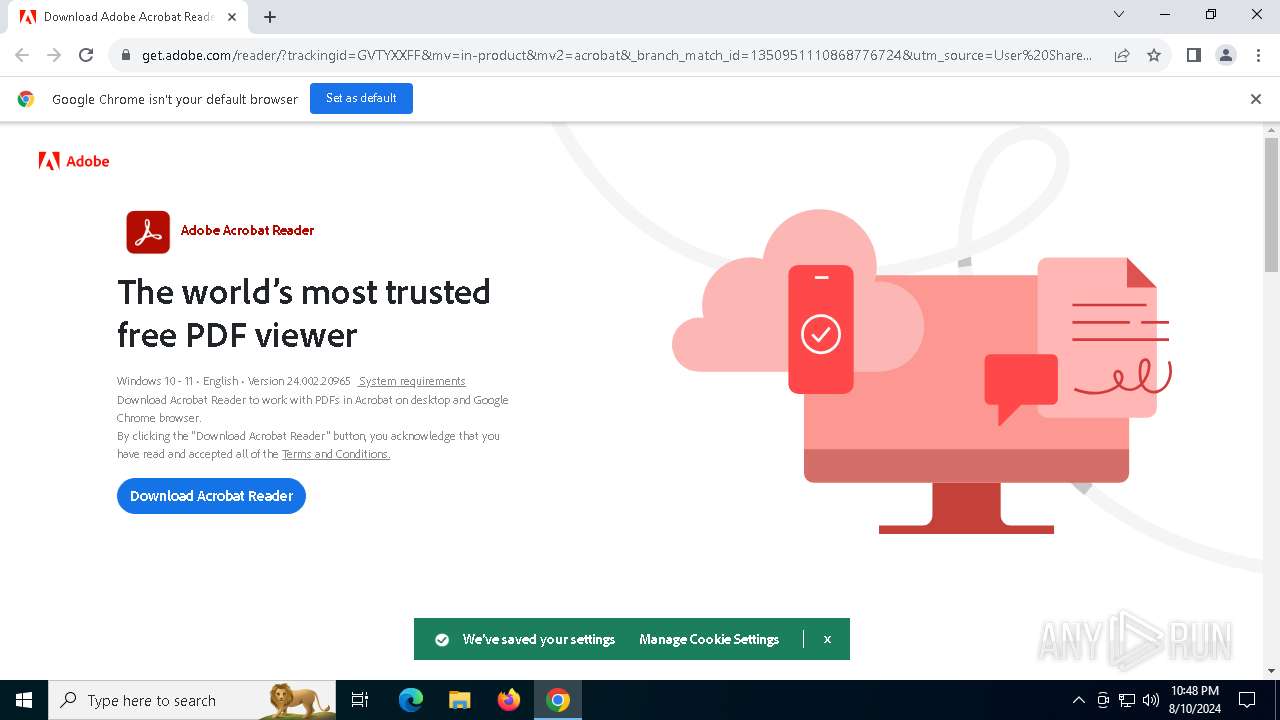Click the "The world's most trusted free PDF viewer" heading
The height and width of the screenshot is (720, 1280).
coord(304,313)
